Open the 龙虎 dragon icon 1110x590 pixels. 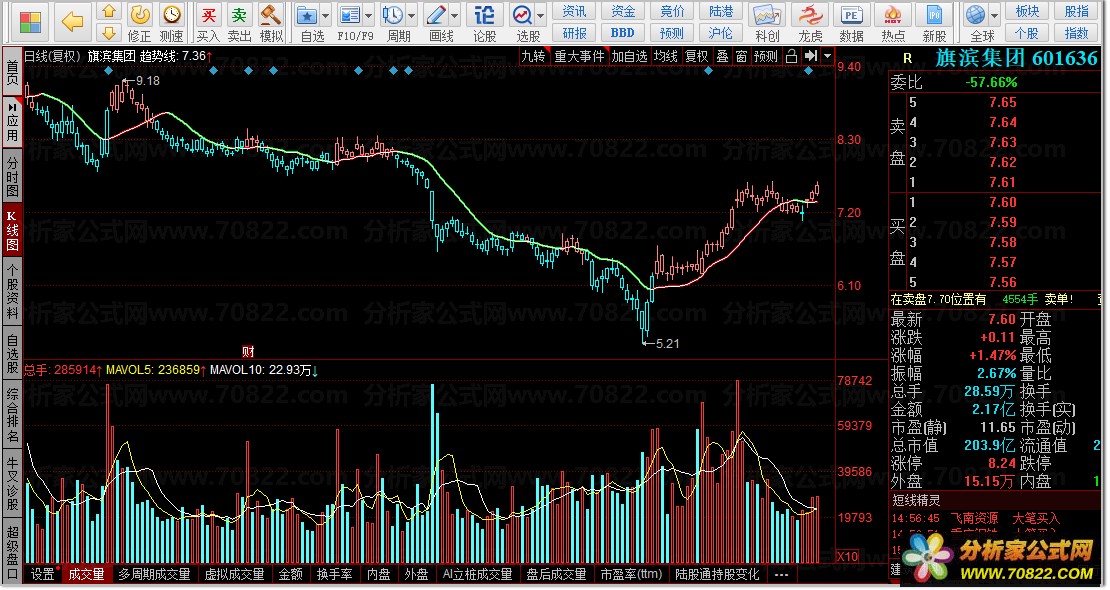click(x=810, y=15)
